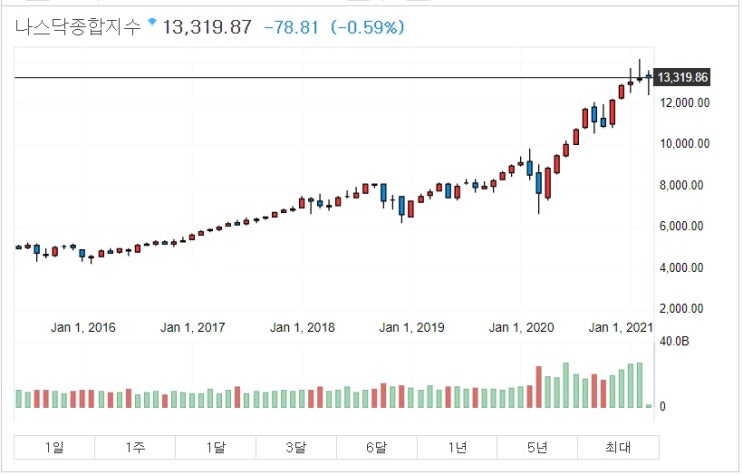Open the 나스닥종합지수 index title
The height and width of the screenshot is (475, 743).
pyautogui.click(x=78, y=27)
